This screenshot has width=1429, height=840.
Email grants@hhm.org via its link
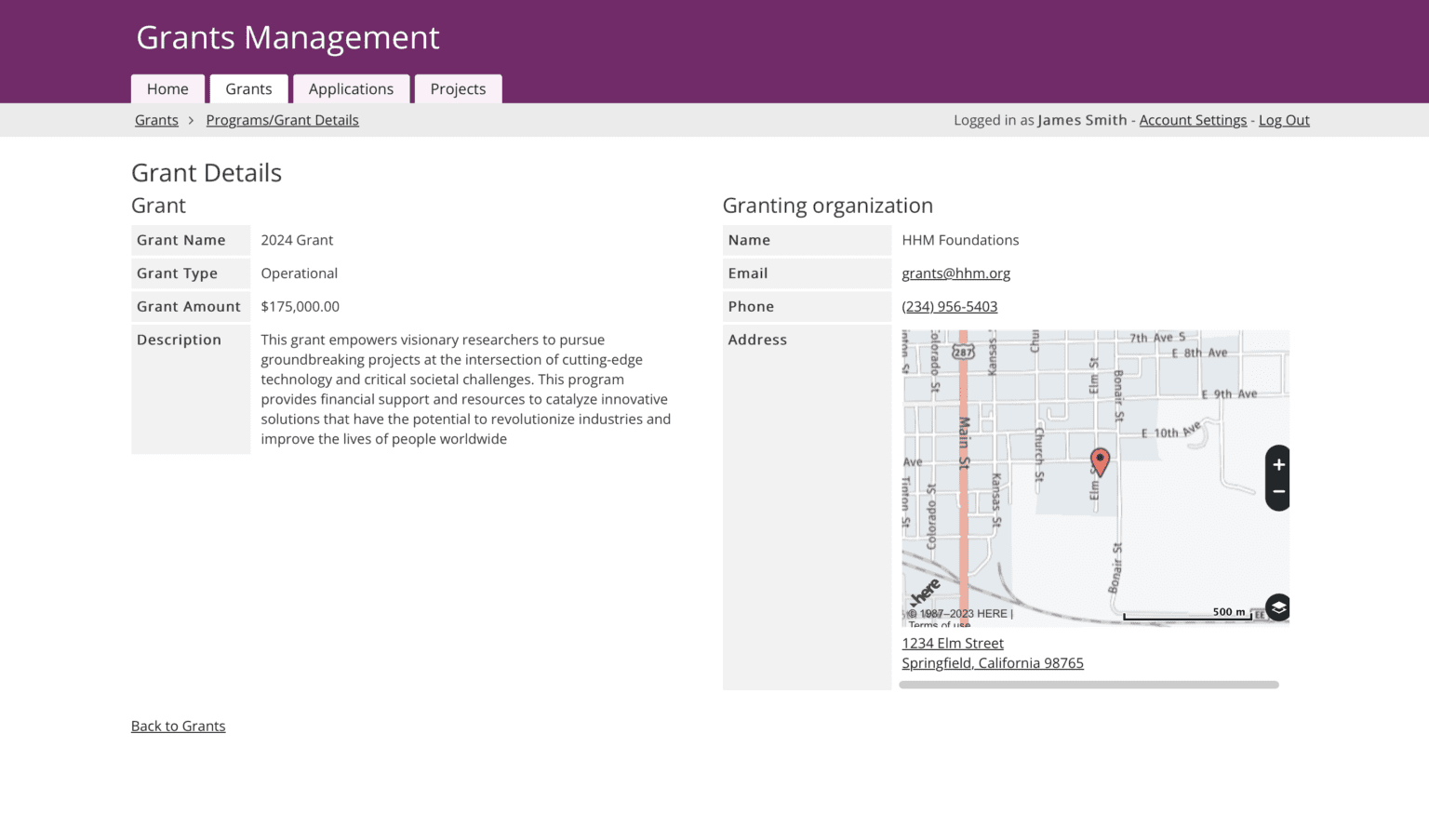(956, 273)
